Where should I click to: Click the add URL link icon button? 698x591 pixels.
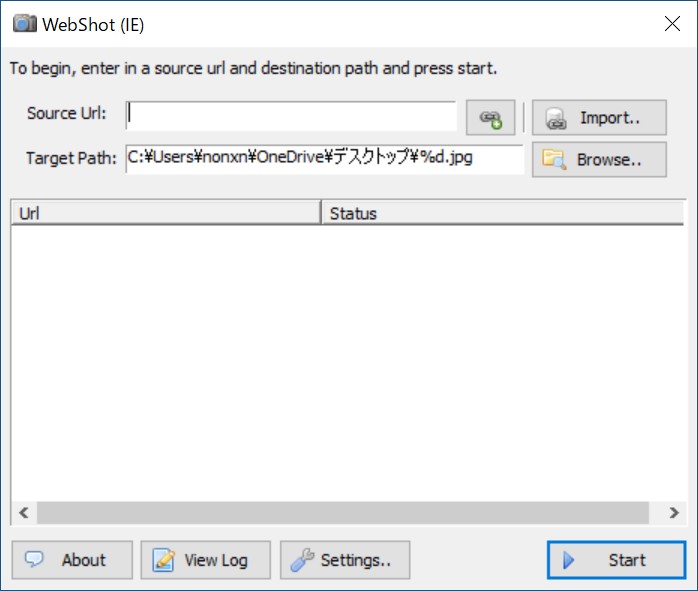(490, 117)
